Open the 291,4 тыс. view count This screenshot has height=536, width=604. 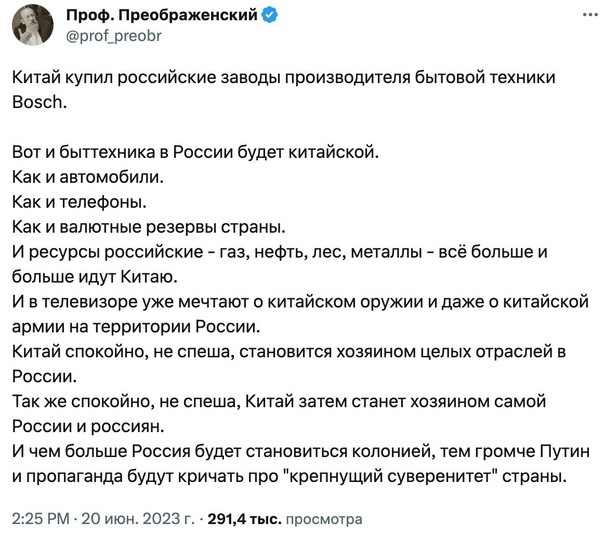click(x=245, y=519)
